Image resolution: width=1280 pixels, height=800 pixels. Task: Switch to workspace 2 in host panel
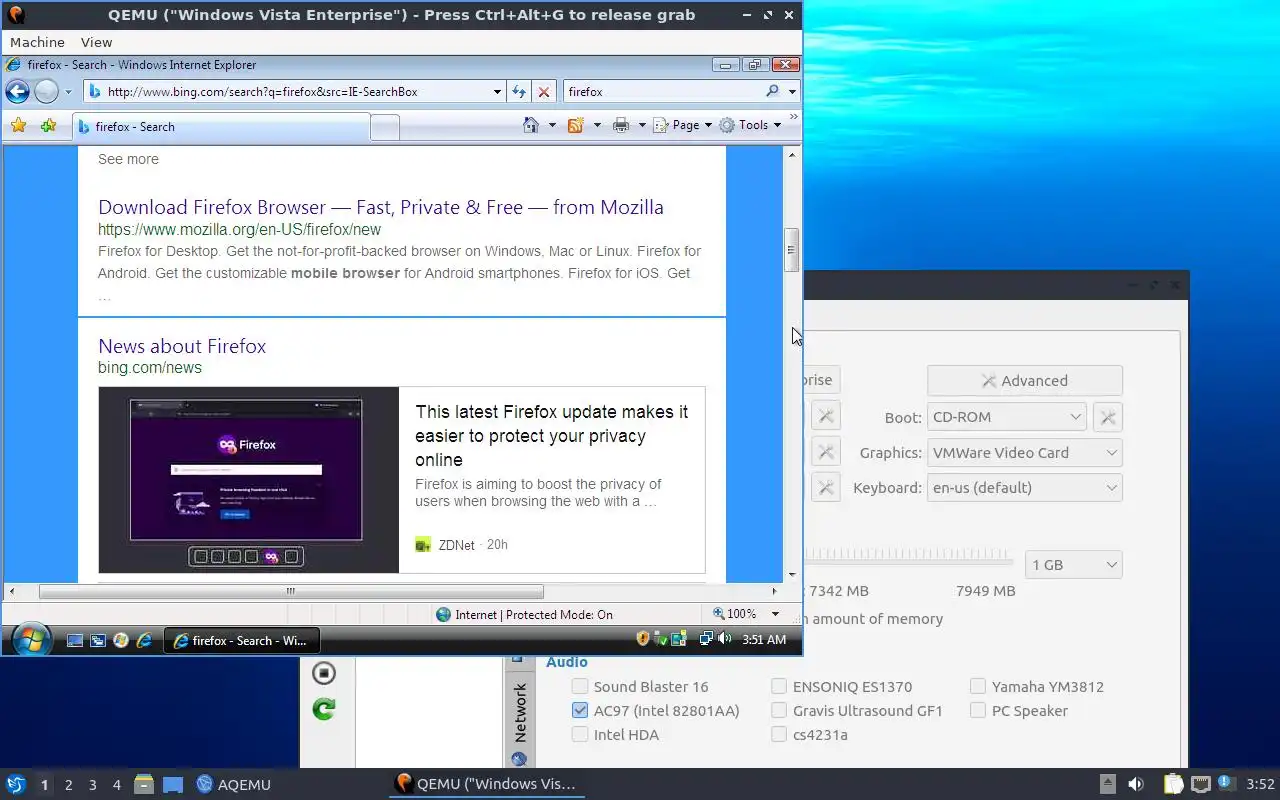point(68,785)
